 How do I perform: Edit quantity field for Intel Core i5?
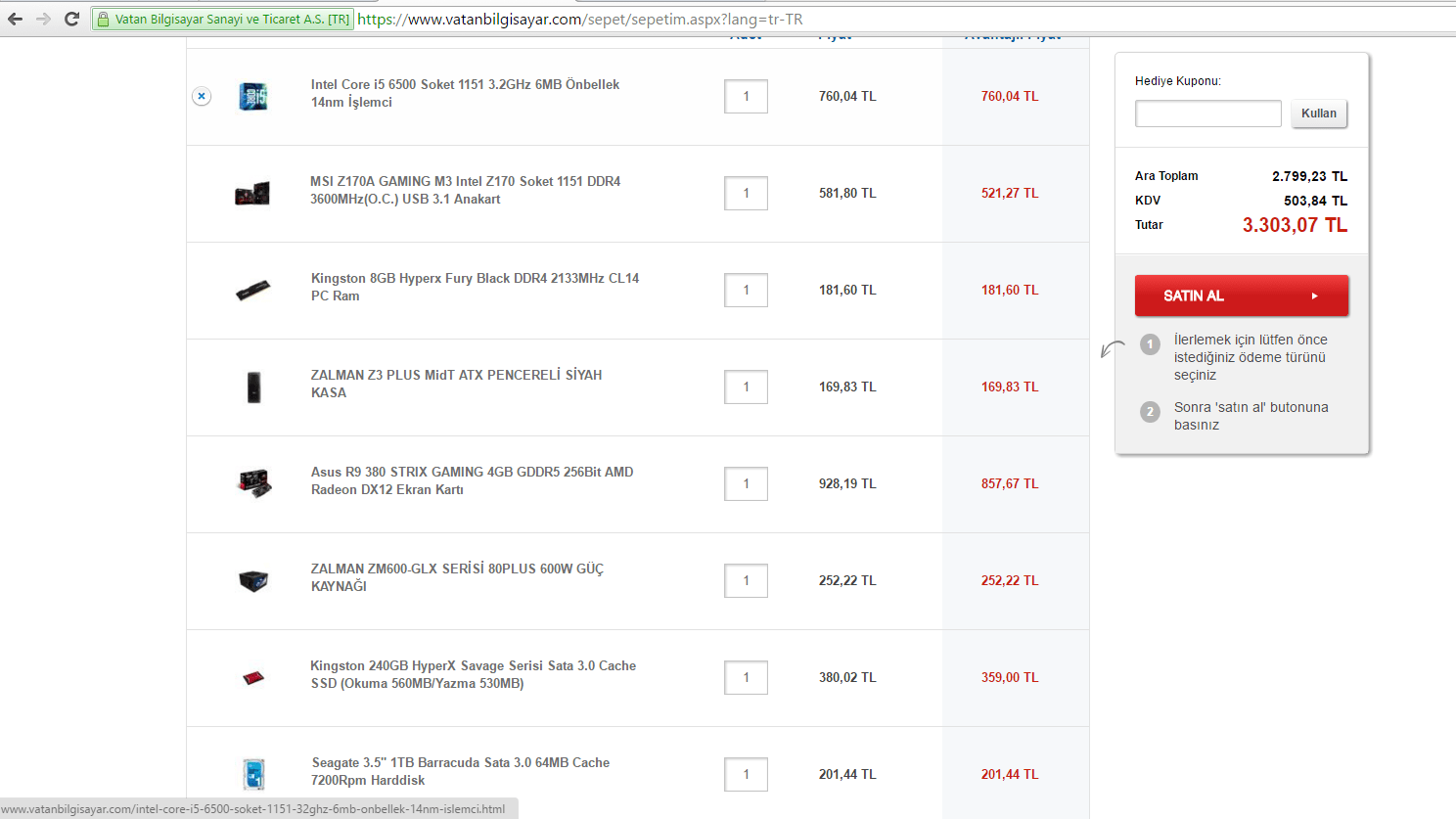[746, 96]
